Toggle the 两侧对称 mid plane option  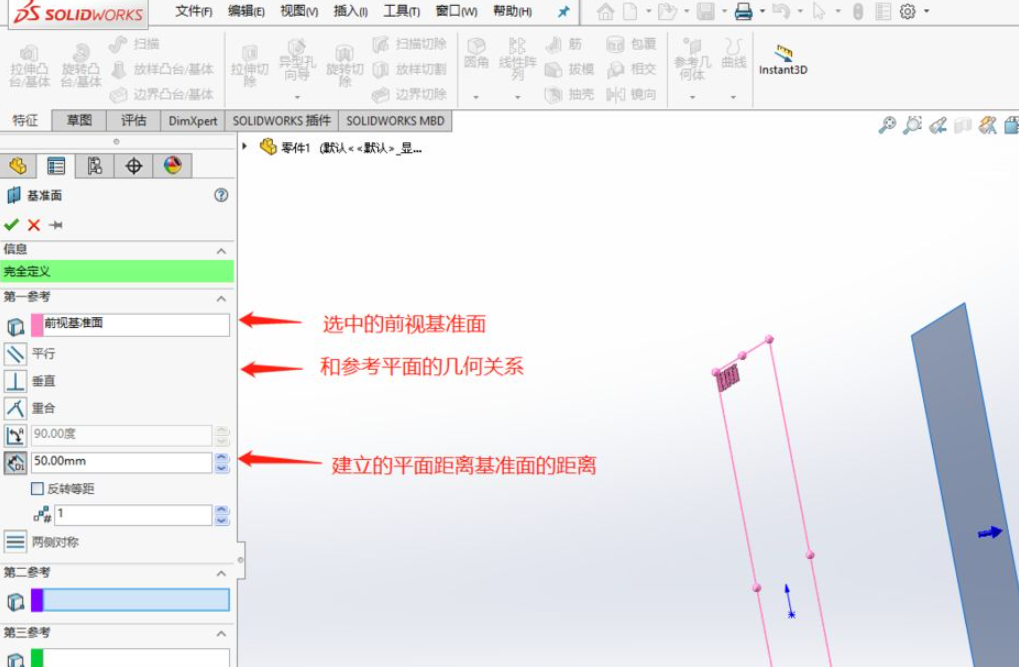coord(15,542)
